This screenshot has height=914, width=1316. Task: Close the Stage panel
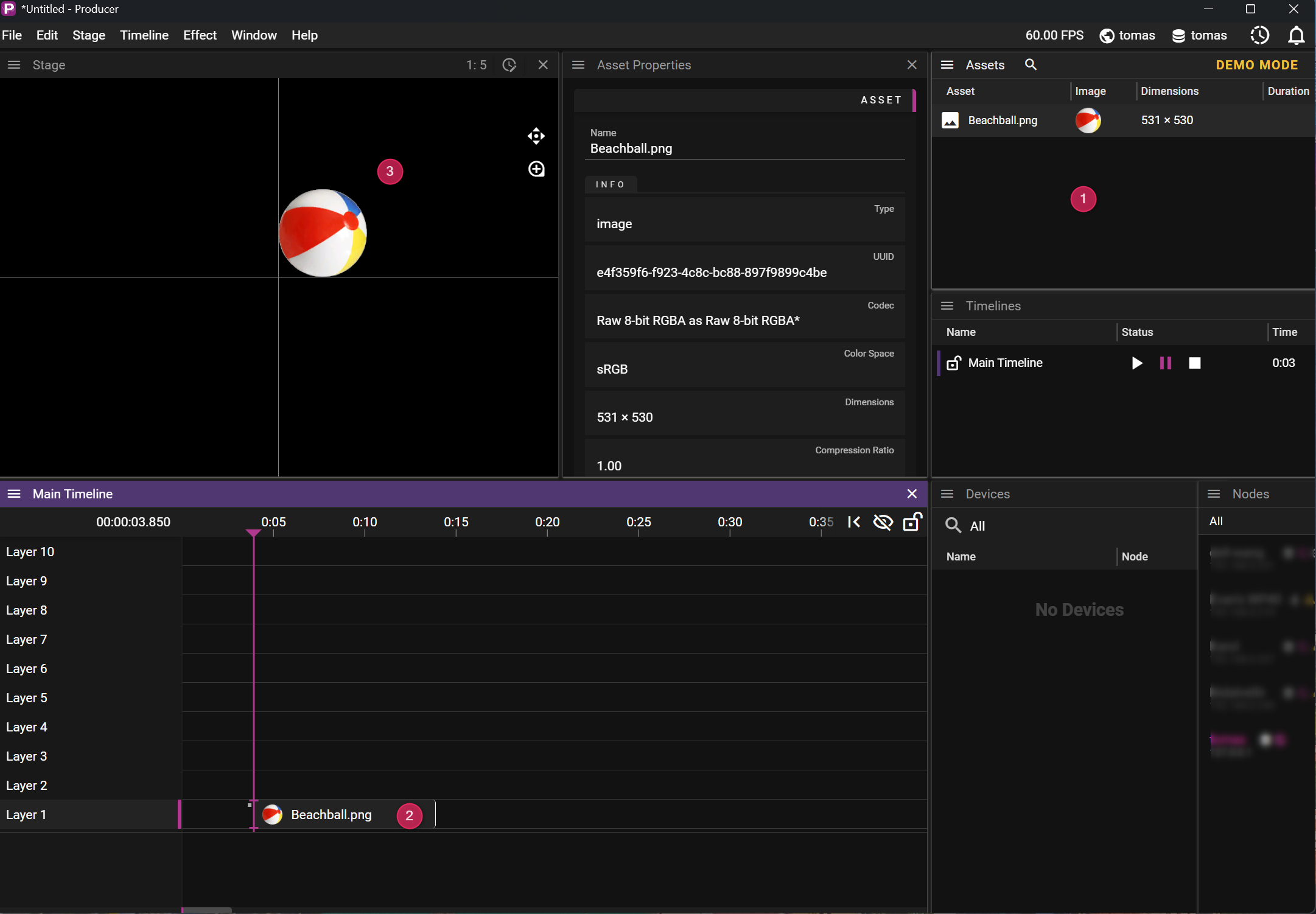click(543, 65)
